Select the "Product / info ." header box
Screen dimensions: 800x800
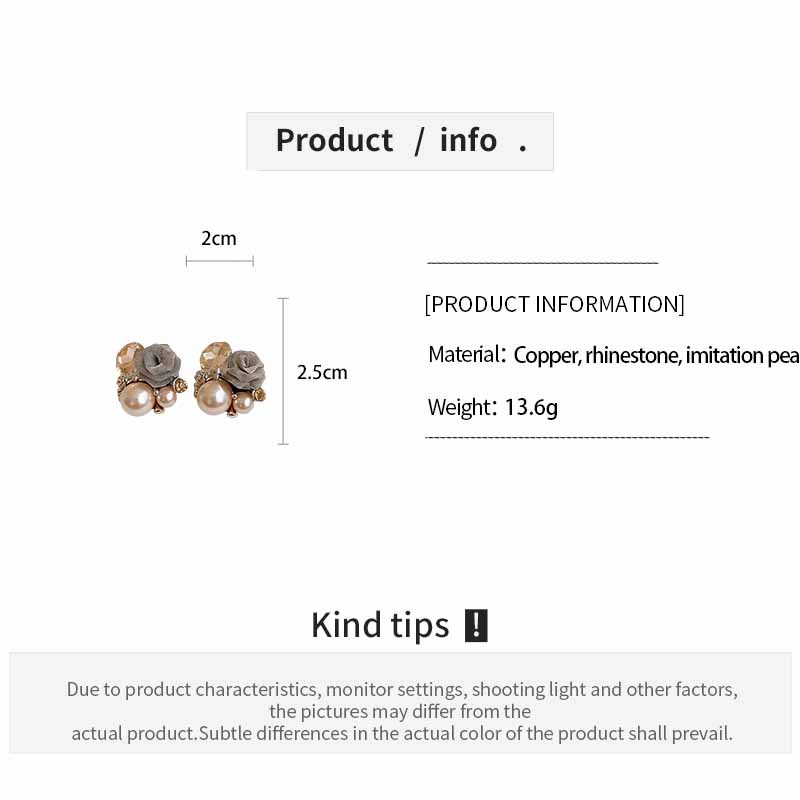[400, 141]
